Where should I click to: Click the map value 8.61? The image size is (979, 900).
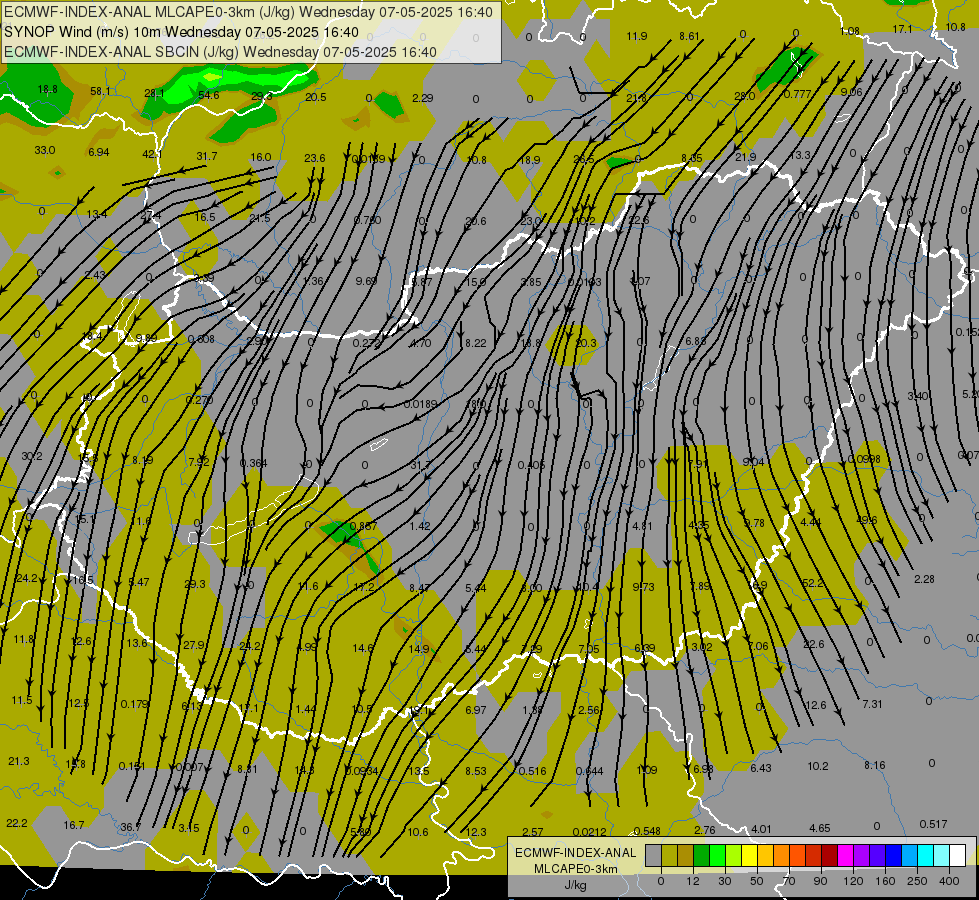[x=689, y=36]
